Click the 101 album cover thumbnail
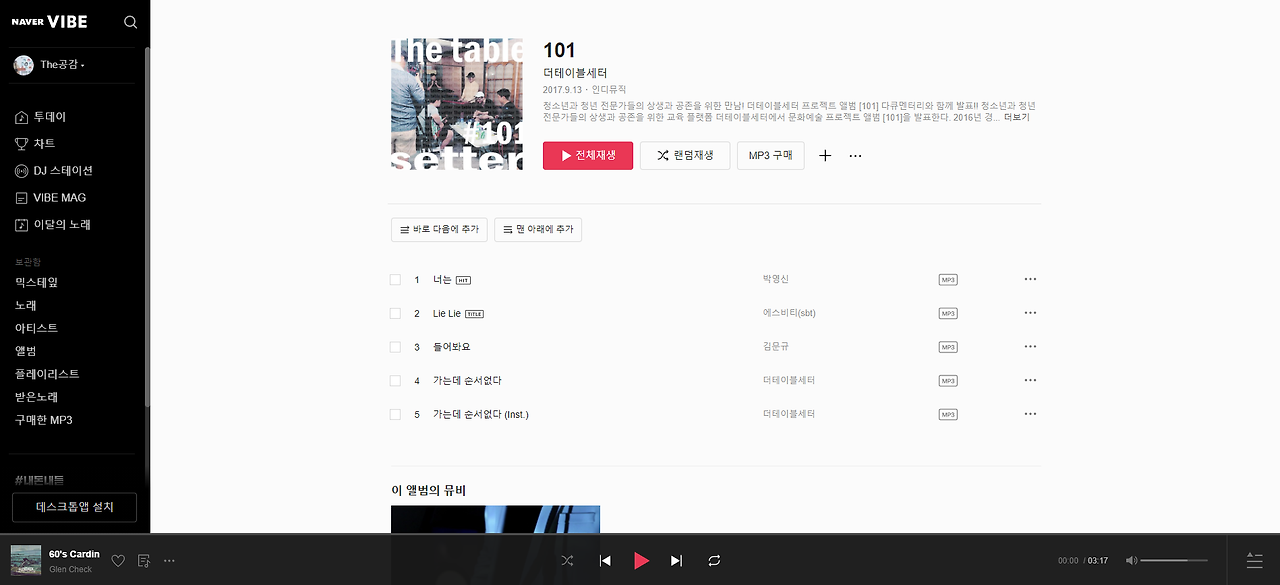Image resolution: width=1280 pixels, height=585 pixels. (x=457, y=104)
